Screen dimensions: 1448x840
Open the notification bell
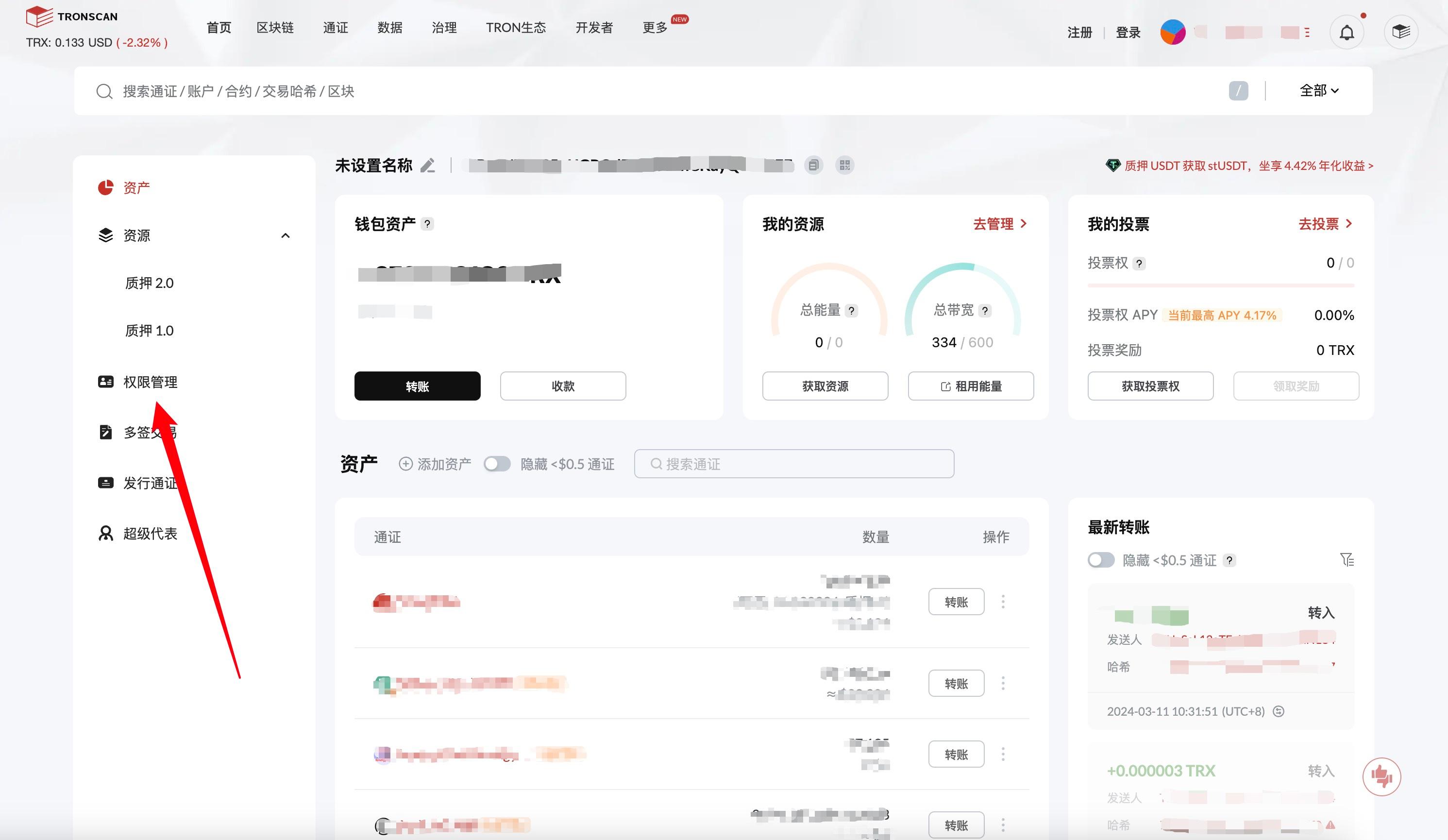[x=1347, y=32]
